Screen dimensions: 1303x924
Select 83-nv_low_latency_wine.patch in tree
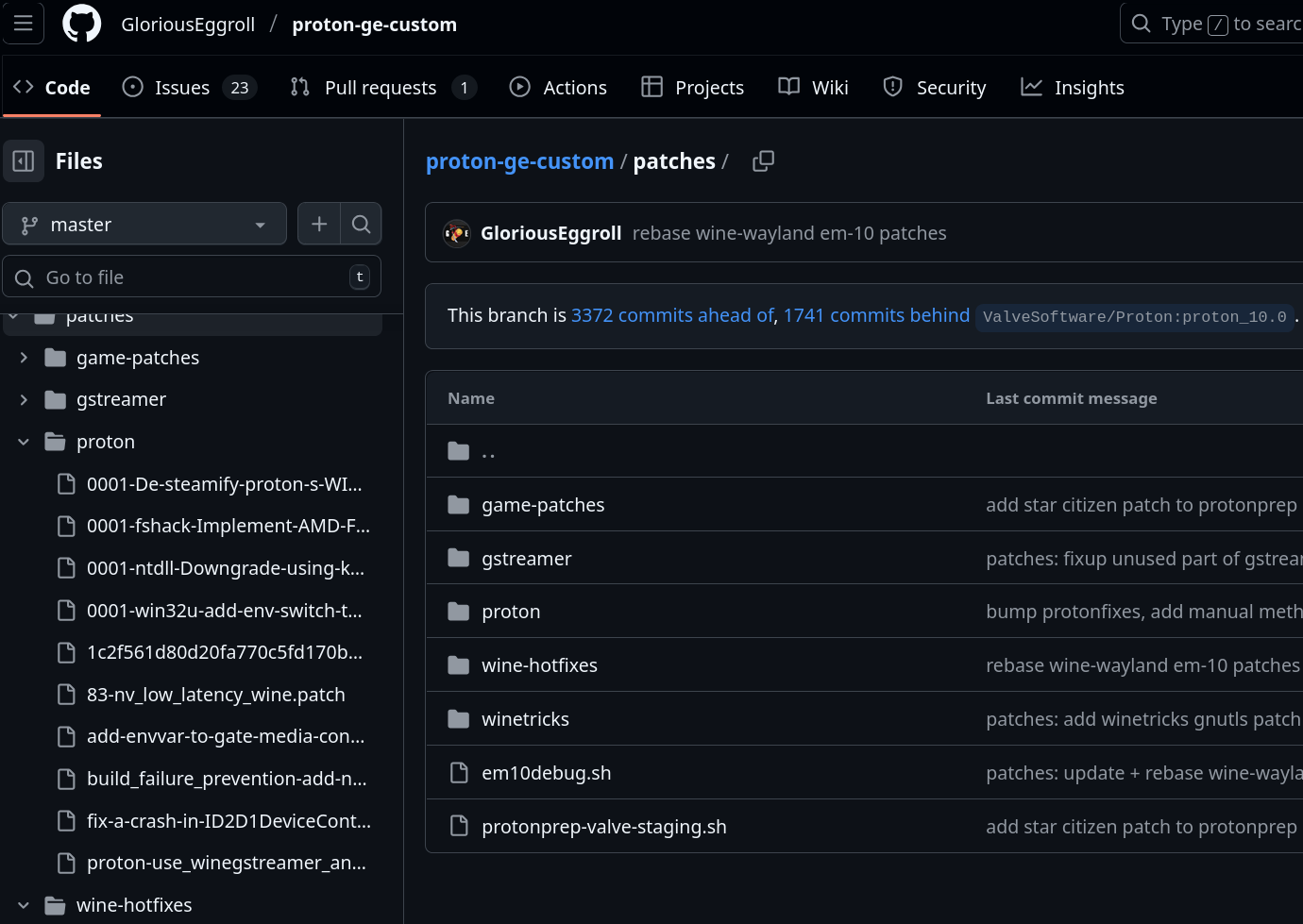[214, 695]
